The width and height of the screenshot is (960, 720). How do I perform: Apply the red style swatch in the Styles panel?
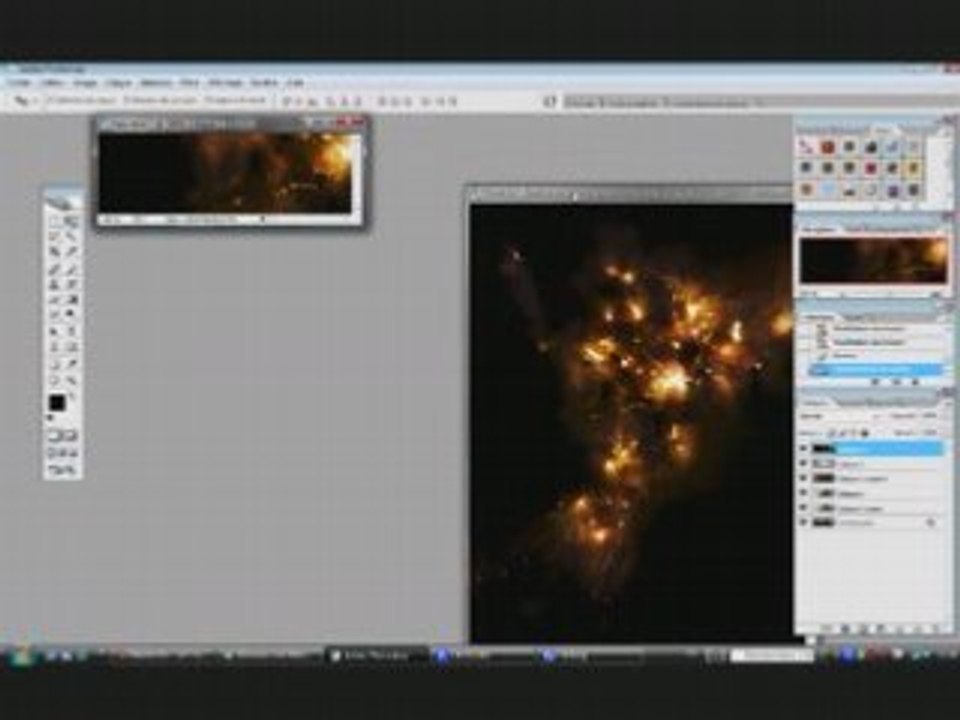[x=827, y=147]
